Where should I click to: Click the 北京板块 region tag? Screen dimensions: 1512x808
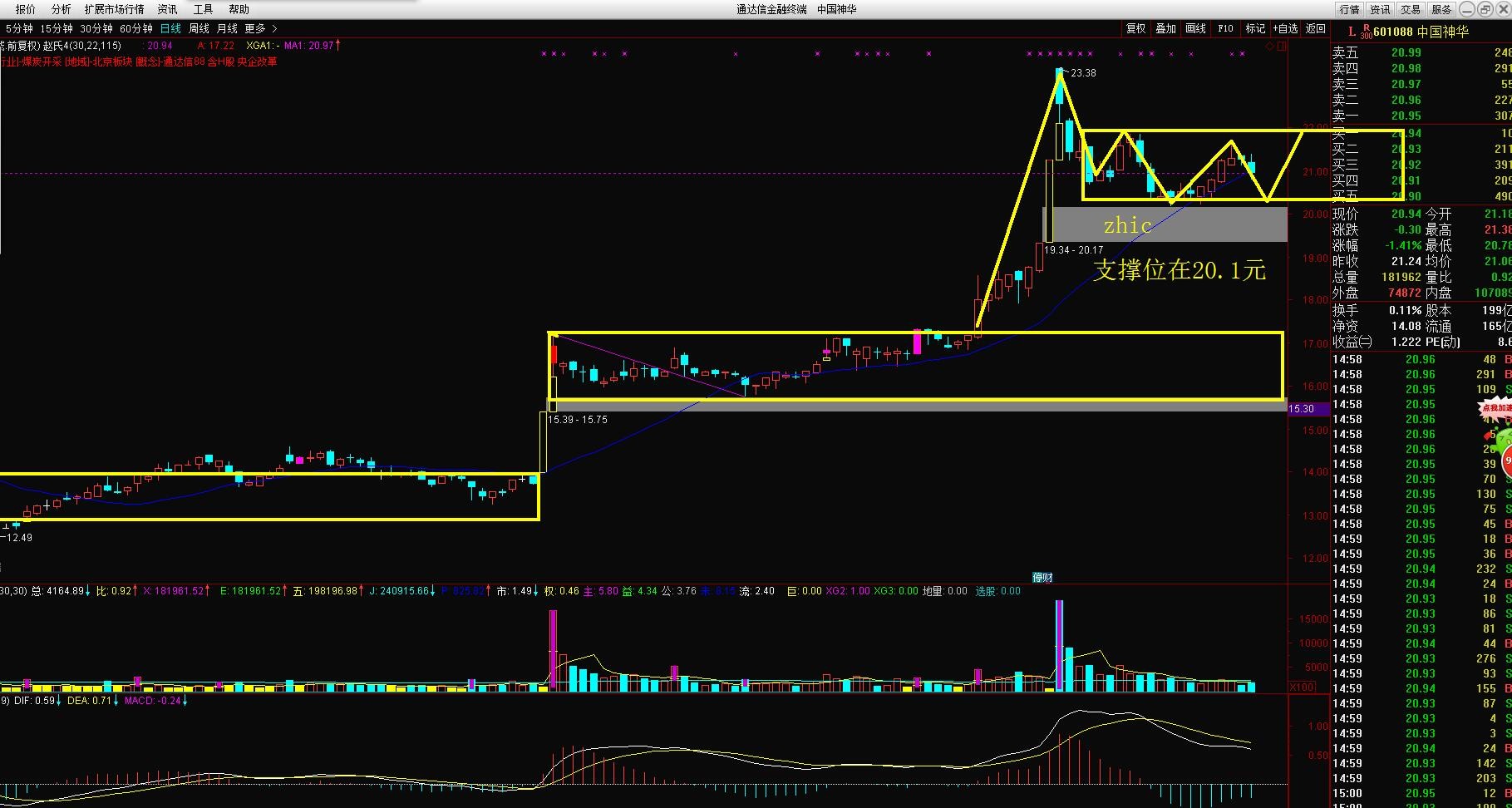[x=114, y=62]
